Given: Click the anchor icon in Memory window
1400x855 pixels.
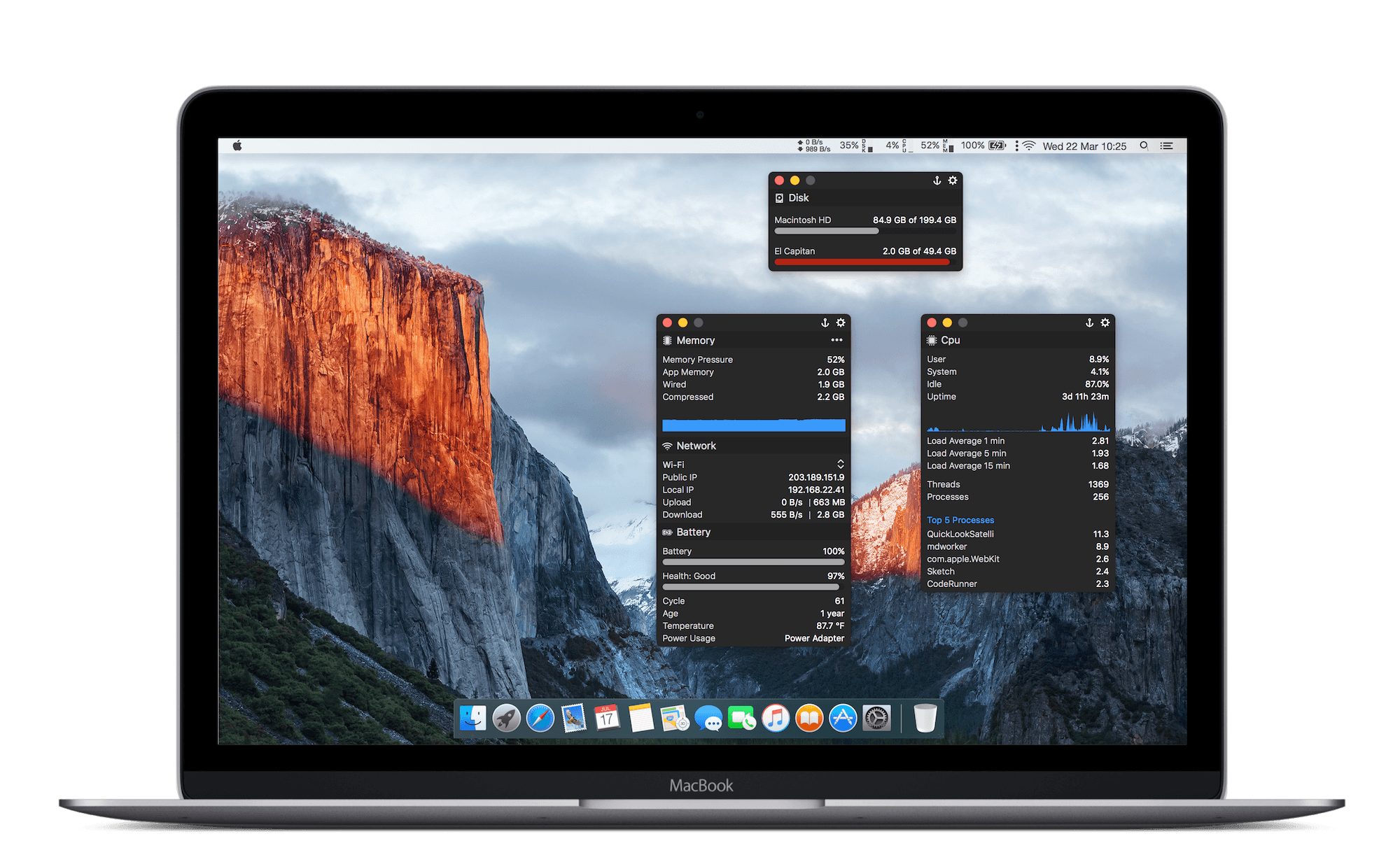Looking at the screenshot, I should (x=825, y=323).
